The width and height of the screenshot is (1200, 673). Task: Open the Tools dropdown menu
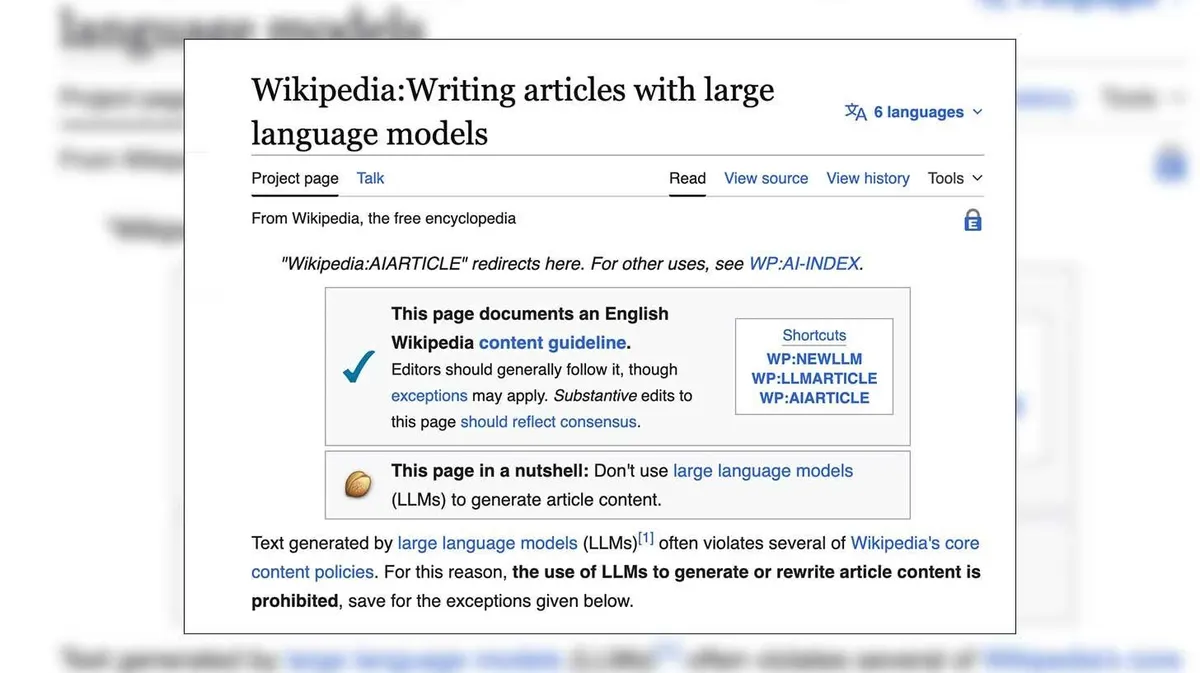tap(955, 178)
